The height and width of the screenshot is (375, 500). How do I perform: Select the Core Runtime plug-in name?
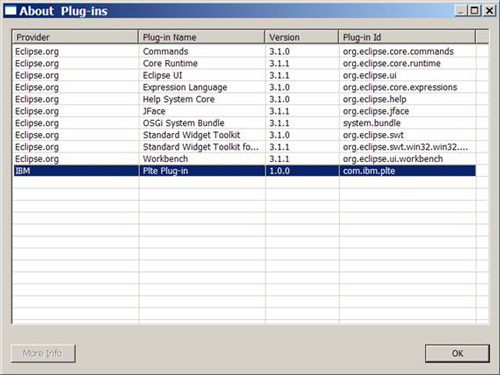[170, 63]
